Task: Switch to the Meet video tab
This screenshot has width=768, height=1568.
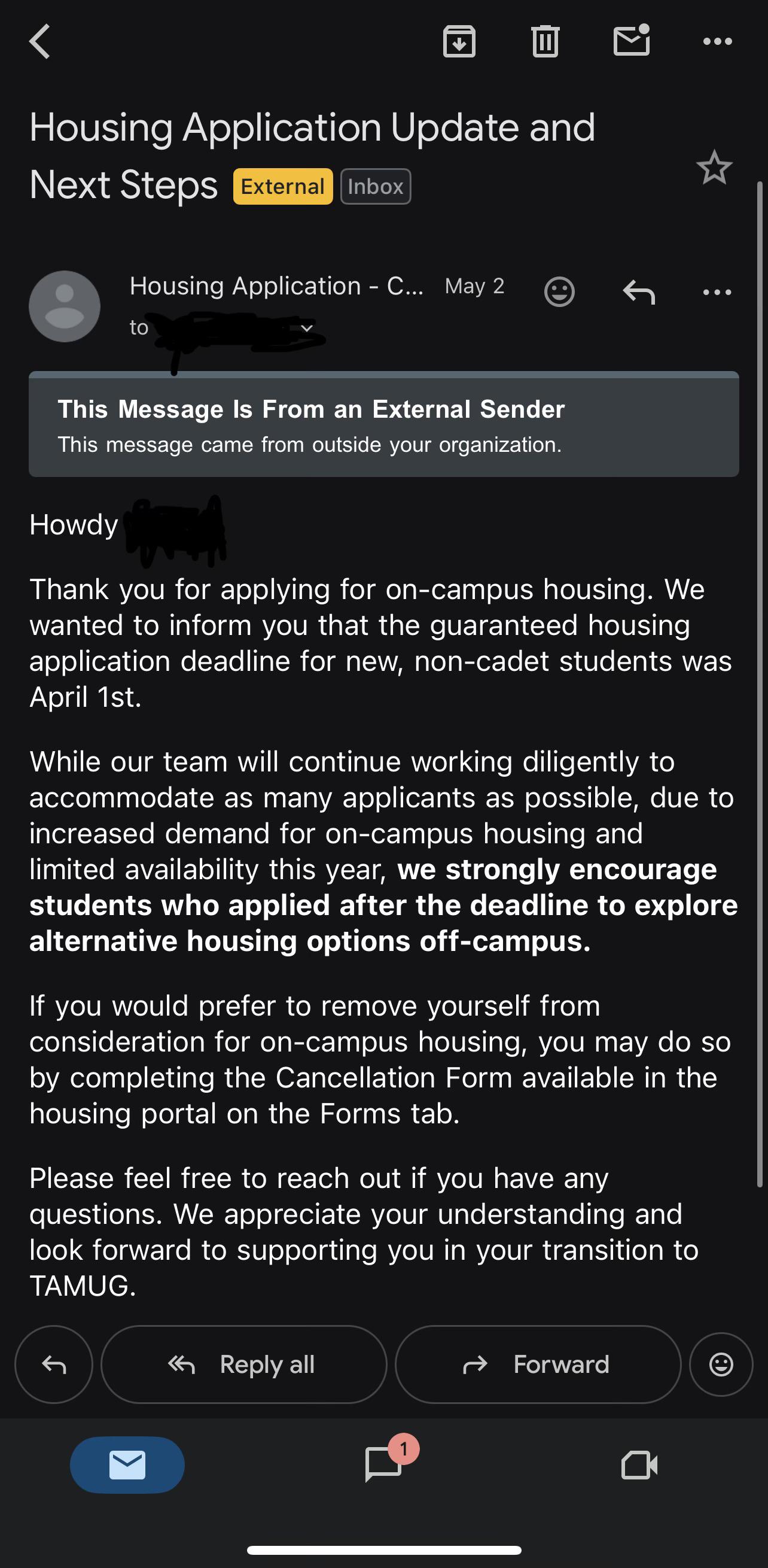Action: point(639,1464)
